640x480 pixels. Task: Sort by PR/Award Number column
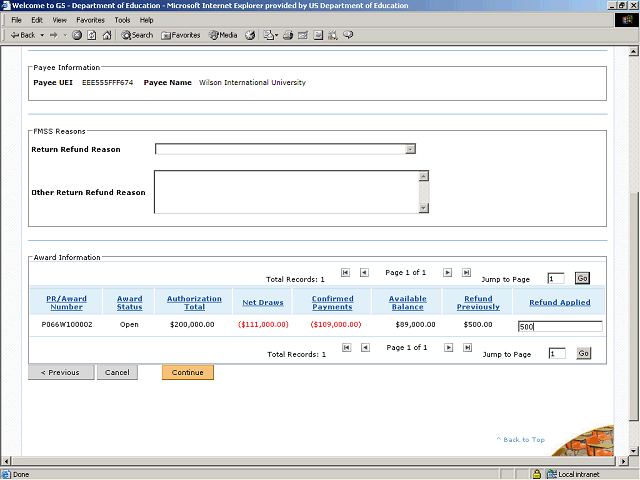coord(67,303)
